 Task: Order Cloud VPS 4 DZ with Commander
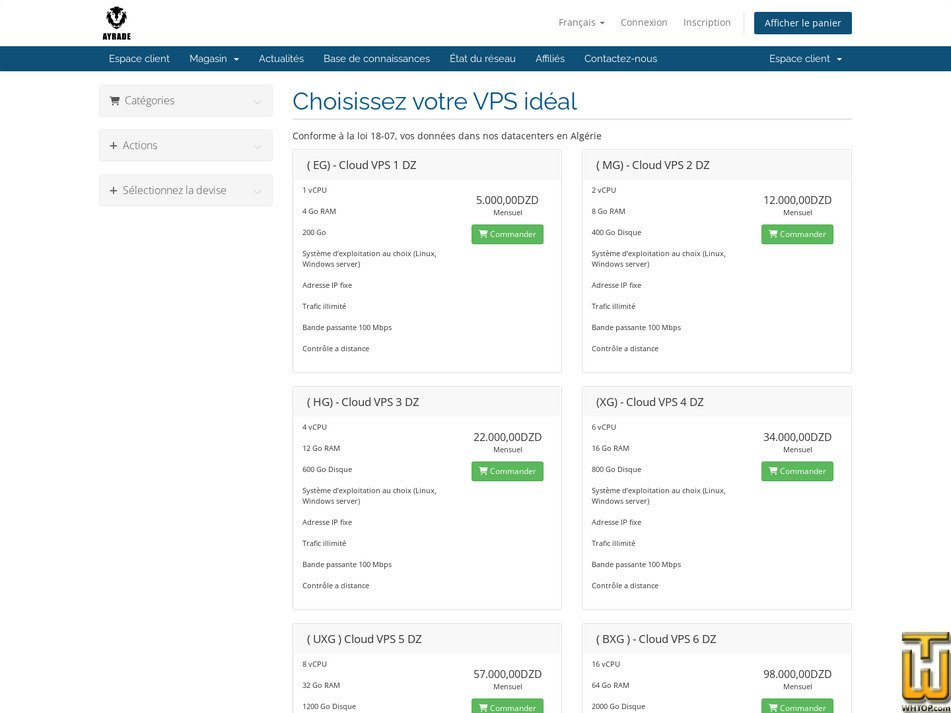[x=797, y=471]
